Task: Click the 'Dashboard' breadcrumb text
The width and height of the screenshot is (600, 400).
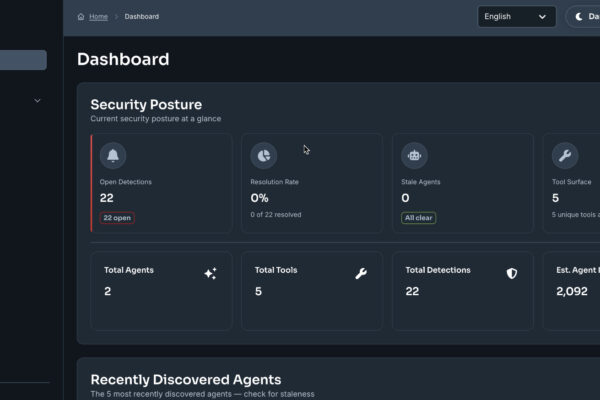Action: [142, 16]
